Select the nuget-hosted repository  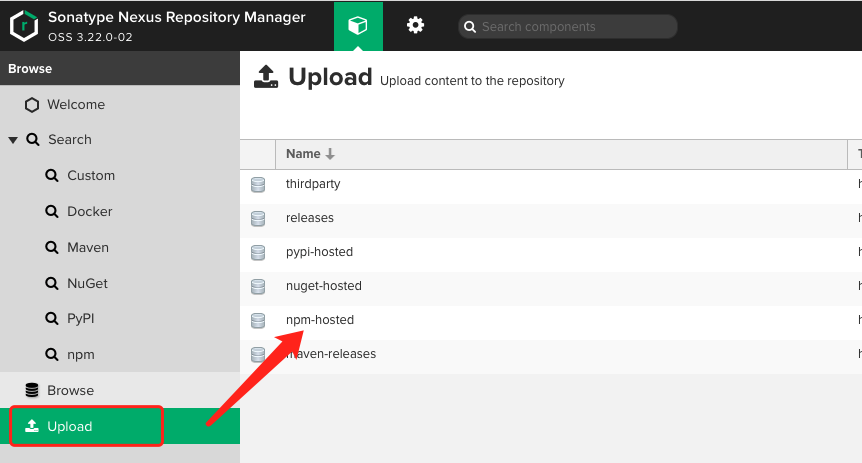pos(324,286)
